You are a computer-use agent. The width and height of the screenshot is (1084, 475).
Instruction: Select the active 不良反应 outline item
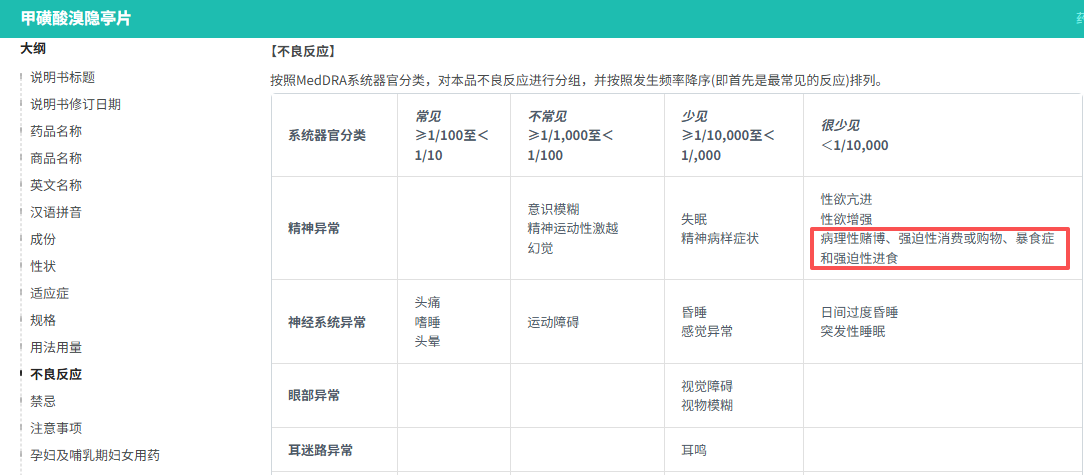[56, 374]
